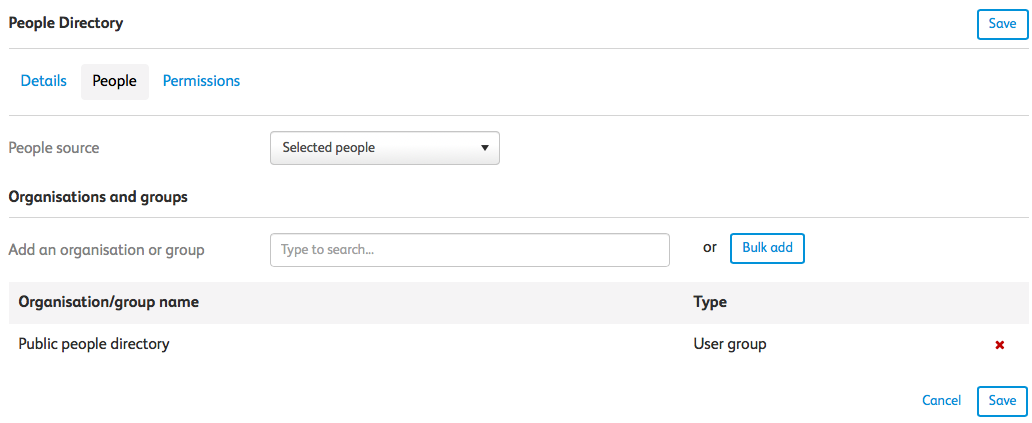Click the Selected people dropdown arrow
Screen dimensions: 1032x423
(x=485, y=148)
